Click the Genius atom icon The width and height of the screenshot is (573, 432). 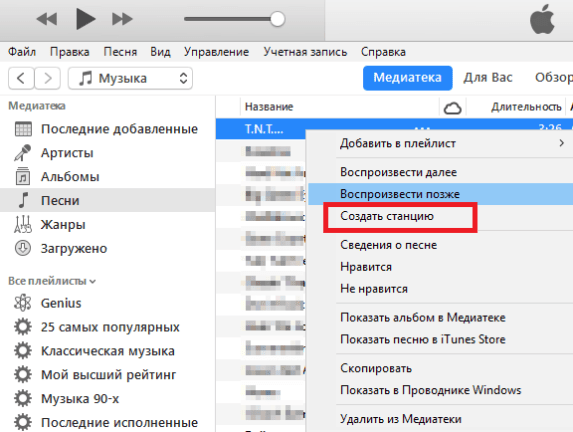point(23,303)
